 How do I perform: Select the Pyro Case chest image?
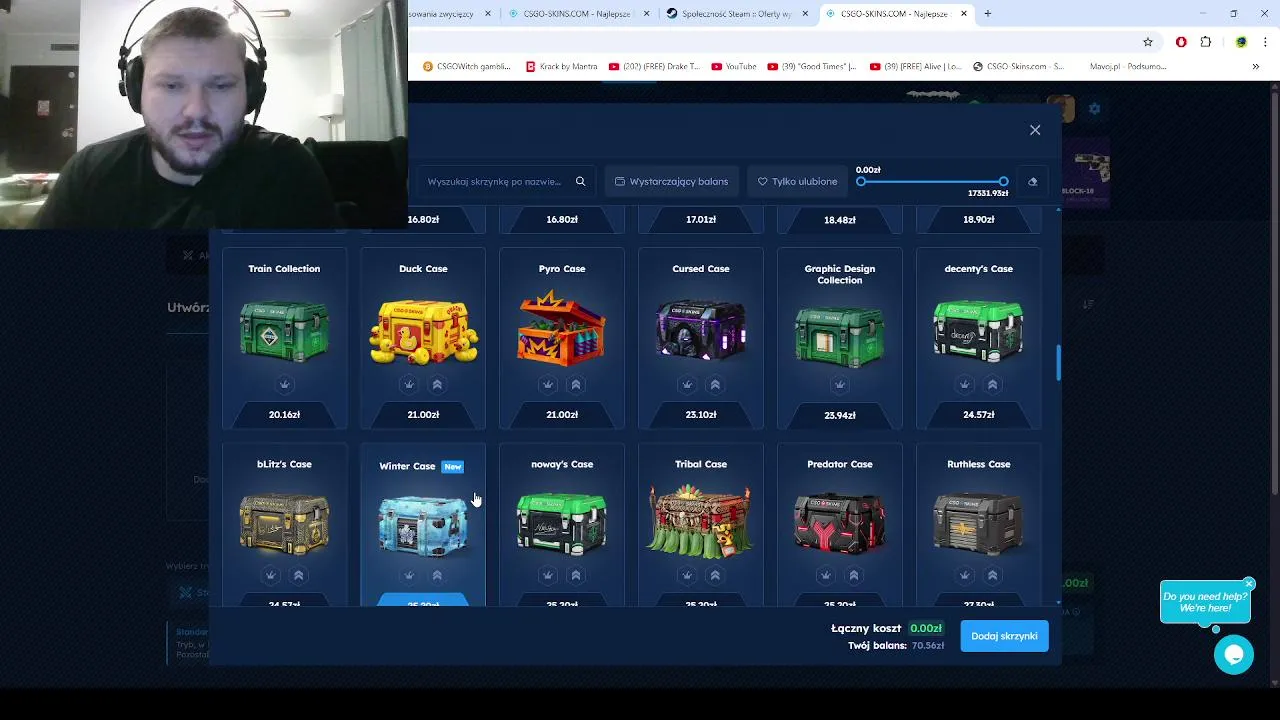pos(562,328)
